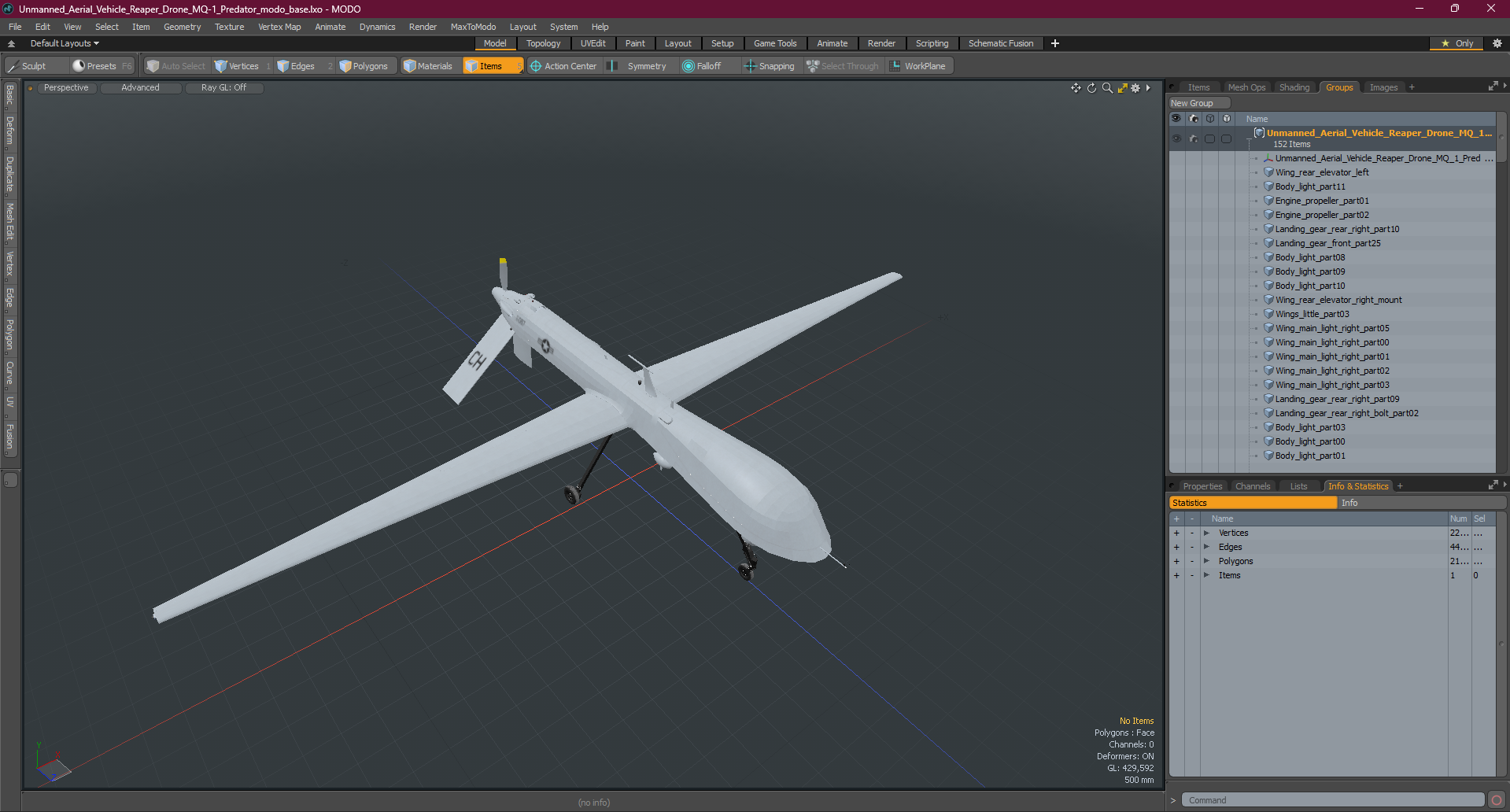Switch to the UVEdit layout tab
1510x812 pixels.
point(593,43)
